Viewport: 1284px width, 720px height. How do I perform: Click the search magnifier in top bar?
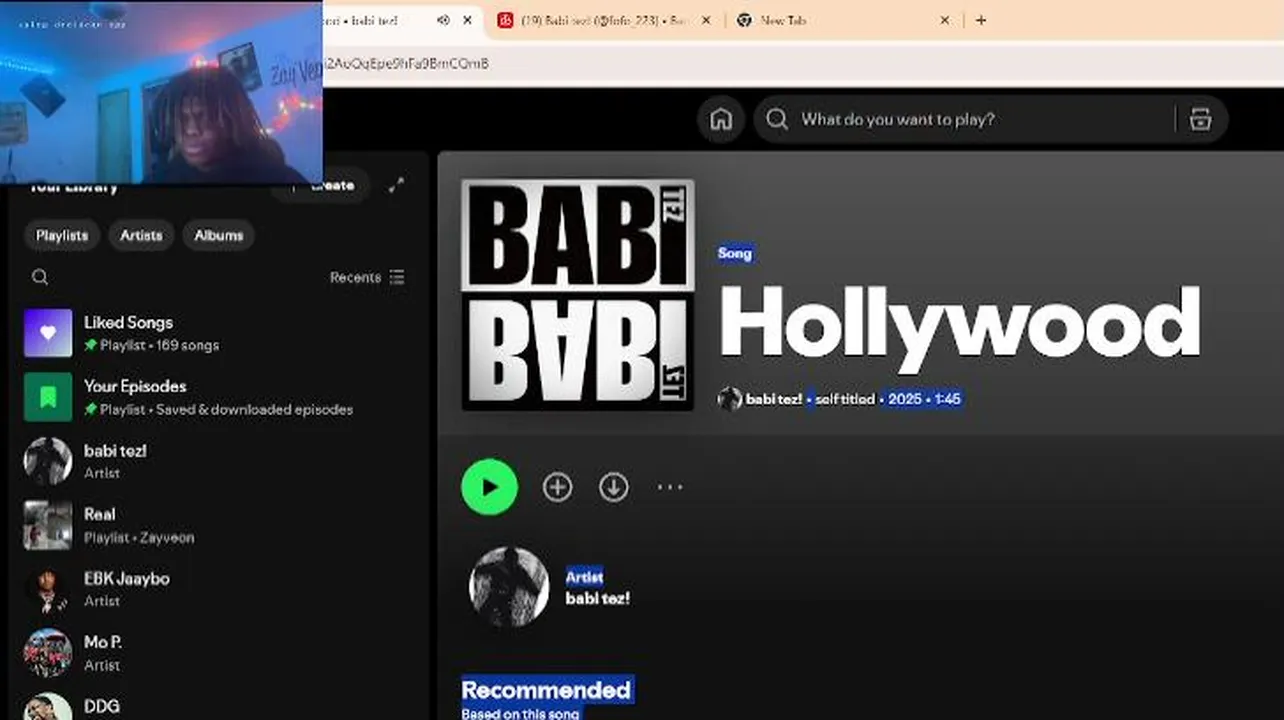tap(777, 119)
